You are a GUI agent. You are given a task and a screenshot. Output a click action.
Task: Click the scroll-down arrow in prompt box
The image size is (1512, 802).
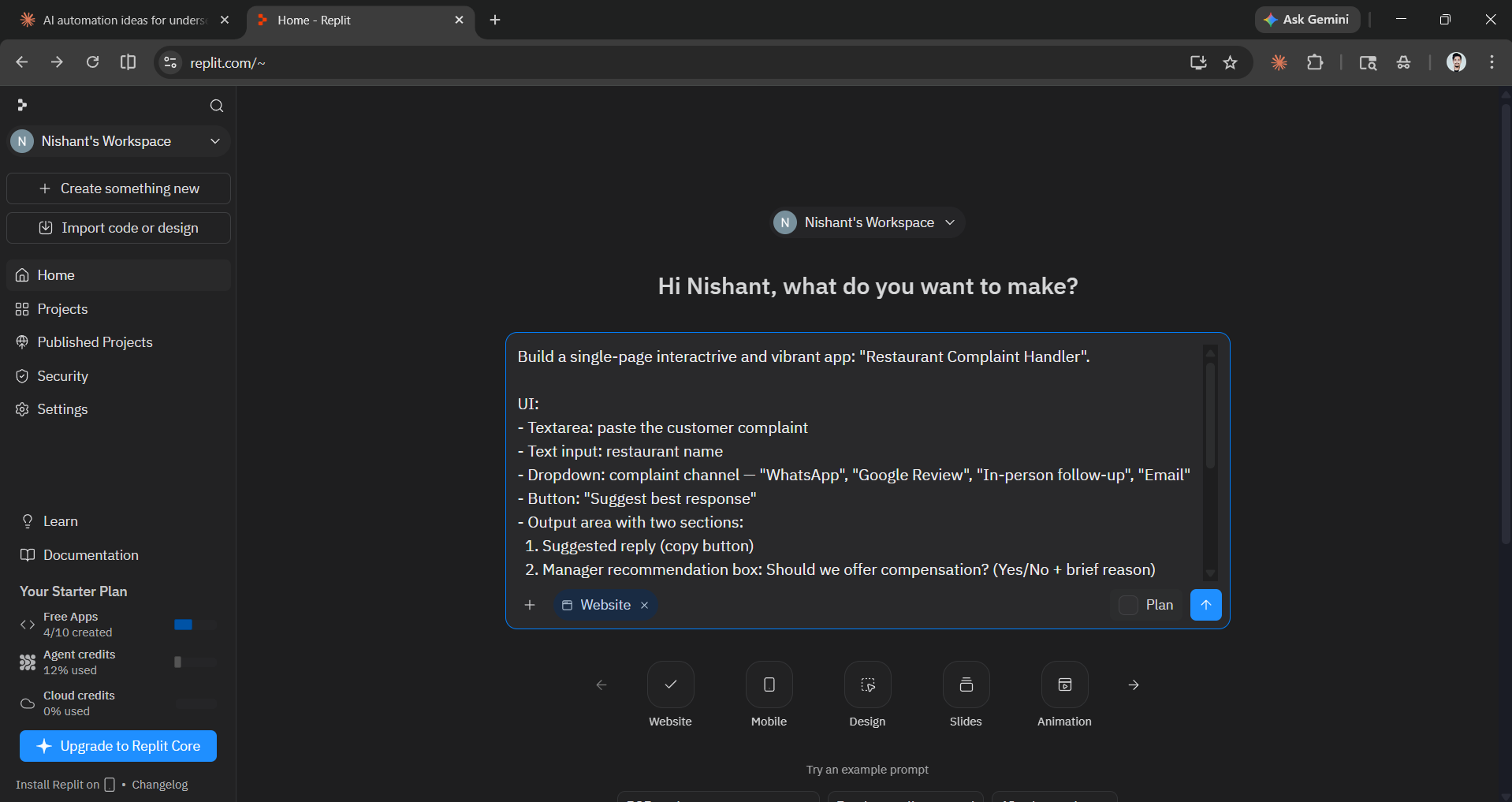[x=1210, y=574]
